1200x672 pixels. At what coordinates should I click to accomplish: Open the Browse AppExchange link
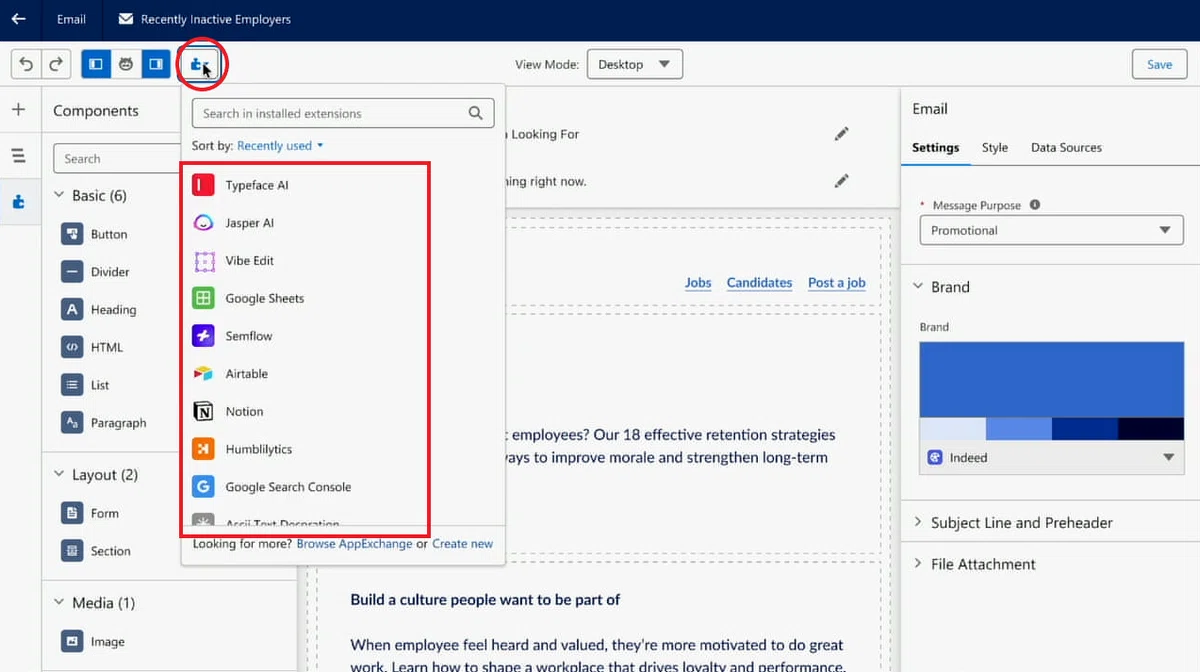tap(354, 544)
